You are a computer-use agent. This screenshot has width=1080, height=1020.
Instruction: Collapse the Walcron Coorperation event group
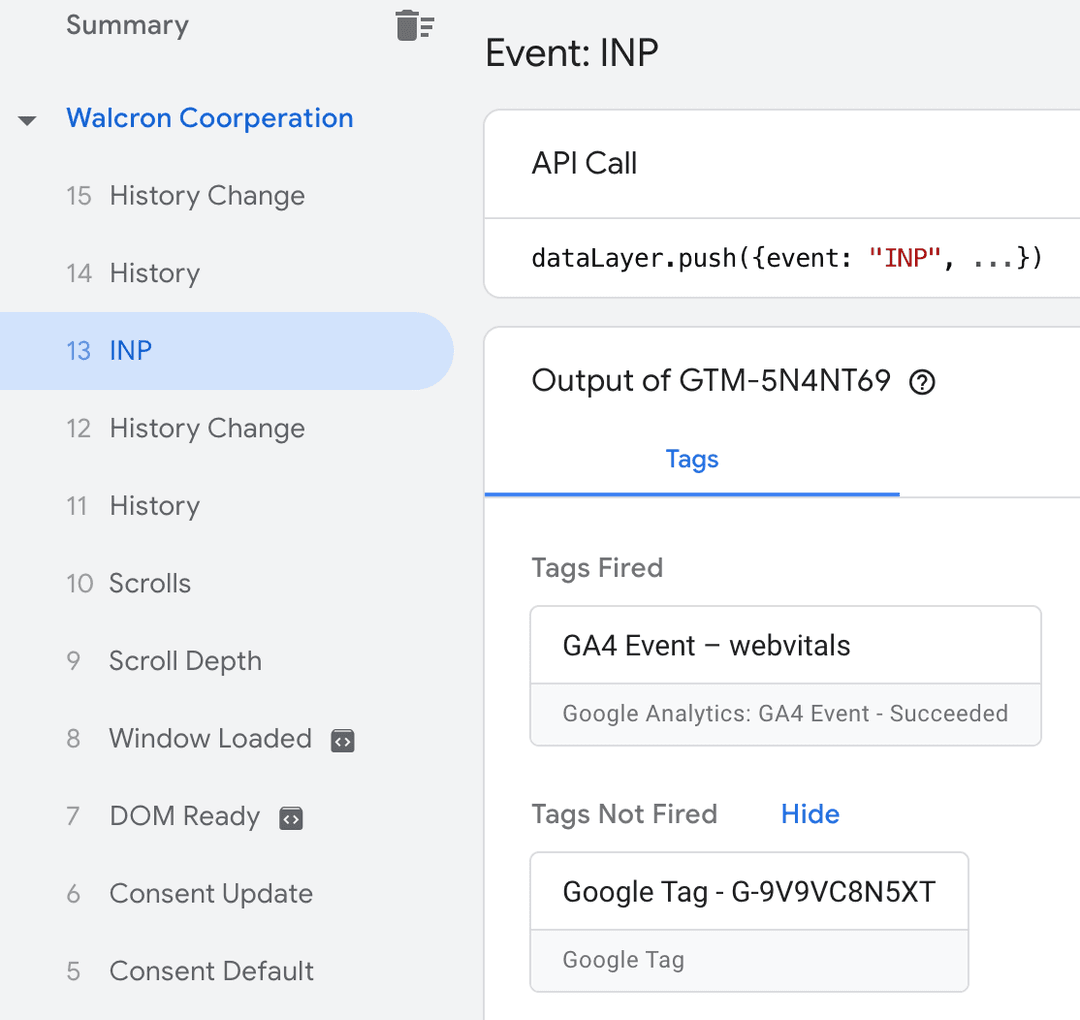point(26,118)
